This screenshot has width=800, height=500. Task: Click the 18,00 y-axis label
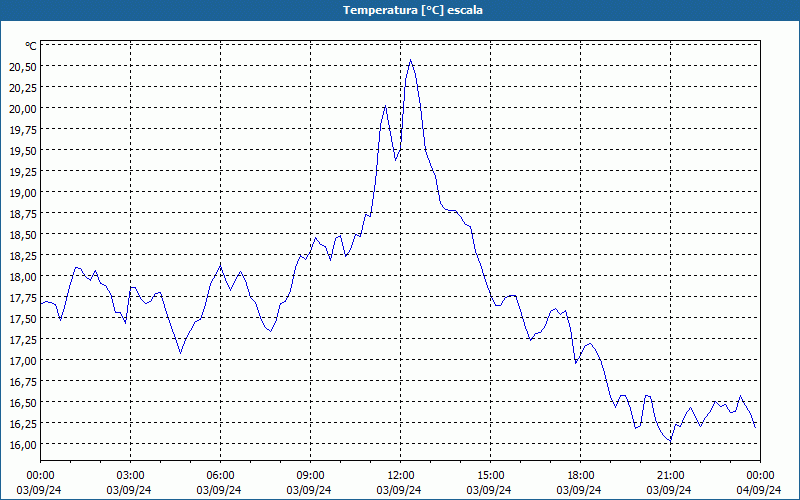click(23, 277)
